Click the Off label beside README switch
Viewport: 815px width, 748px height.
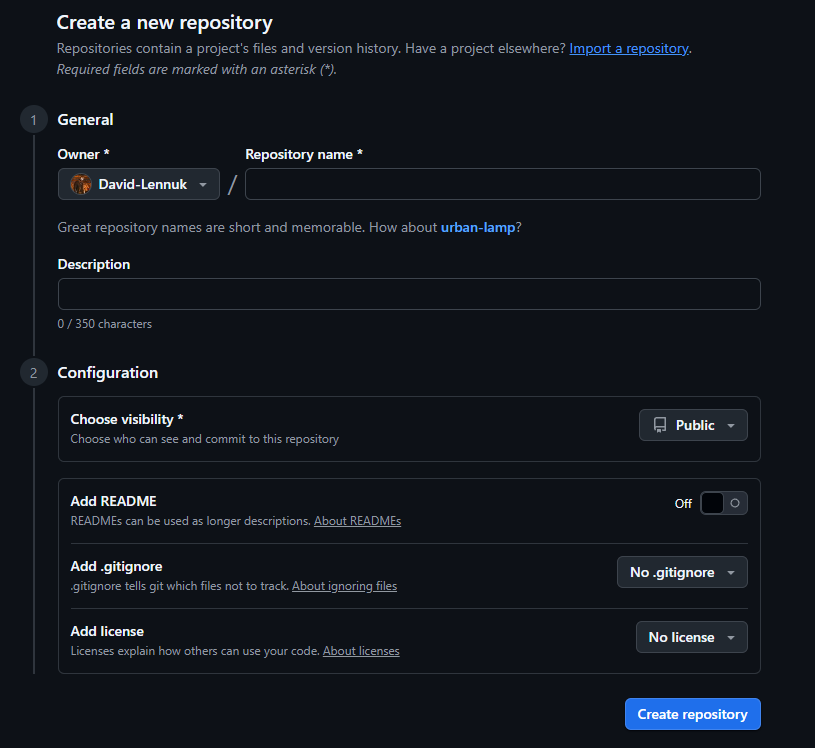click(683, 504)
